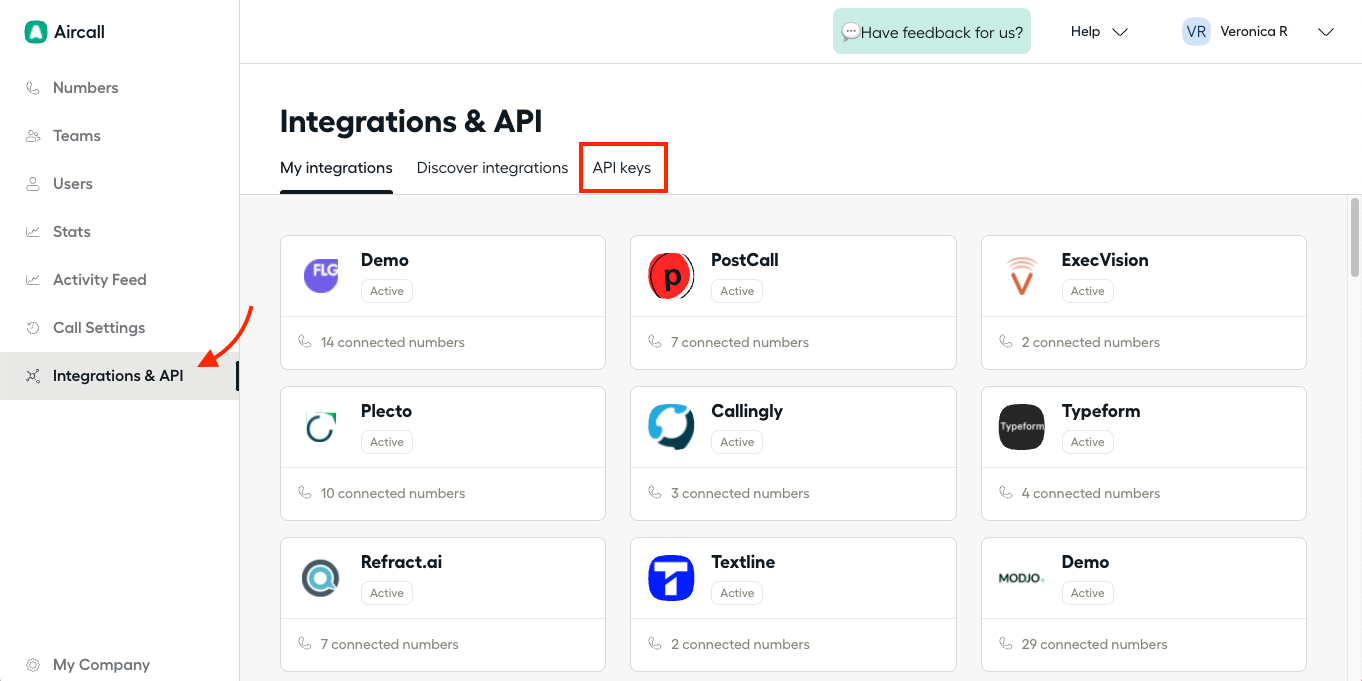
Task: Click the Integrations & API page heading
Action: coord(411,121)
